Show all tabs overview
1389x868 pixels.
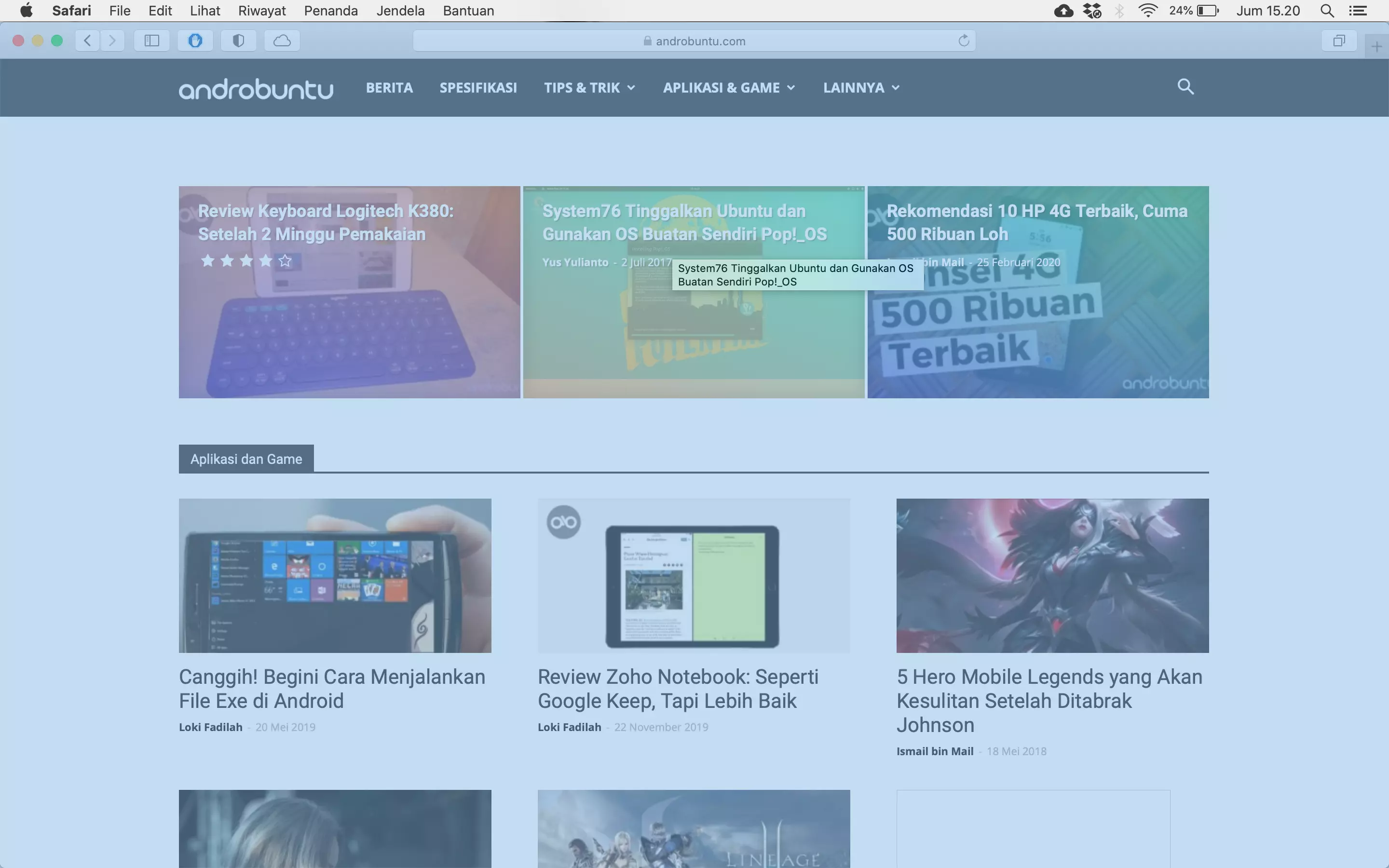pyautogui.click(x=1340, y=40)
